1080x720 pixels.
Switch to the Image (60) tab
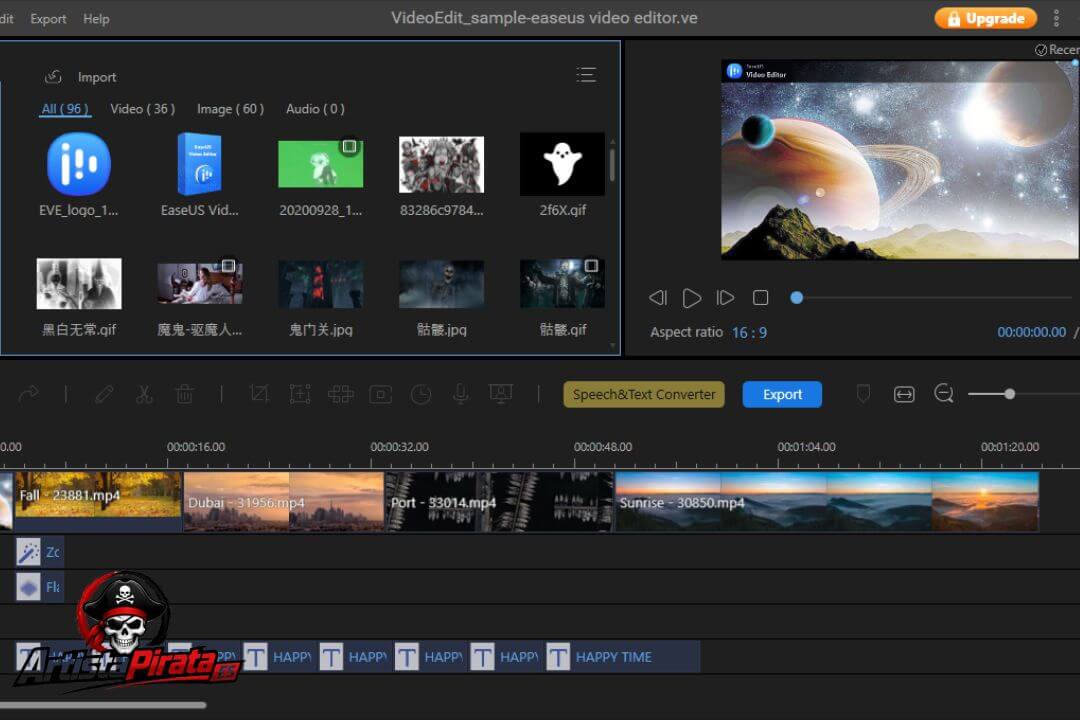[x=230, y=109]
